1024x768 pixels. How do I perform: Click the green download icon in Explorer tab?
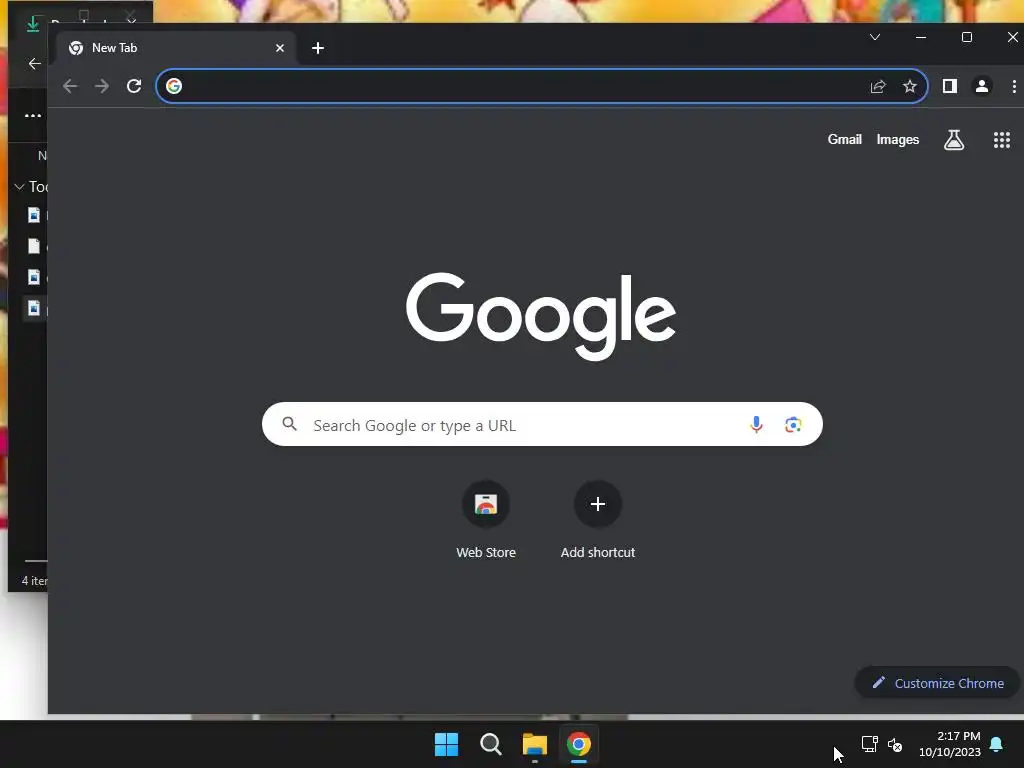(33, 25)
